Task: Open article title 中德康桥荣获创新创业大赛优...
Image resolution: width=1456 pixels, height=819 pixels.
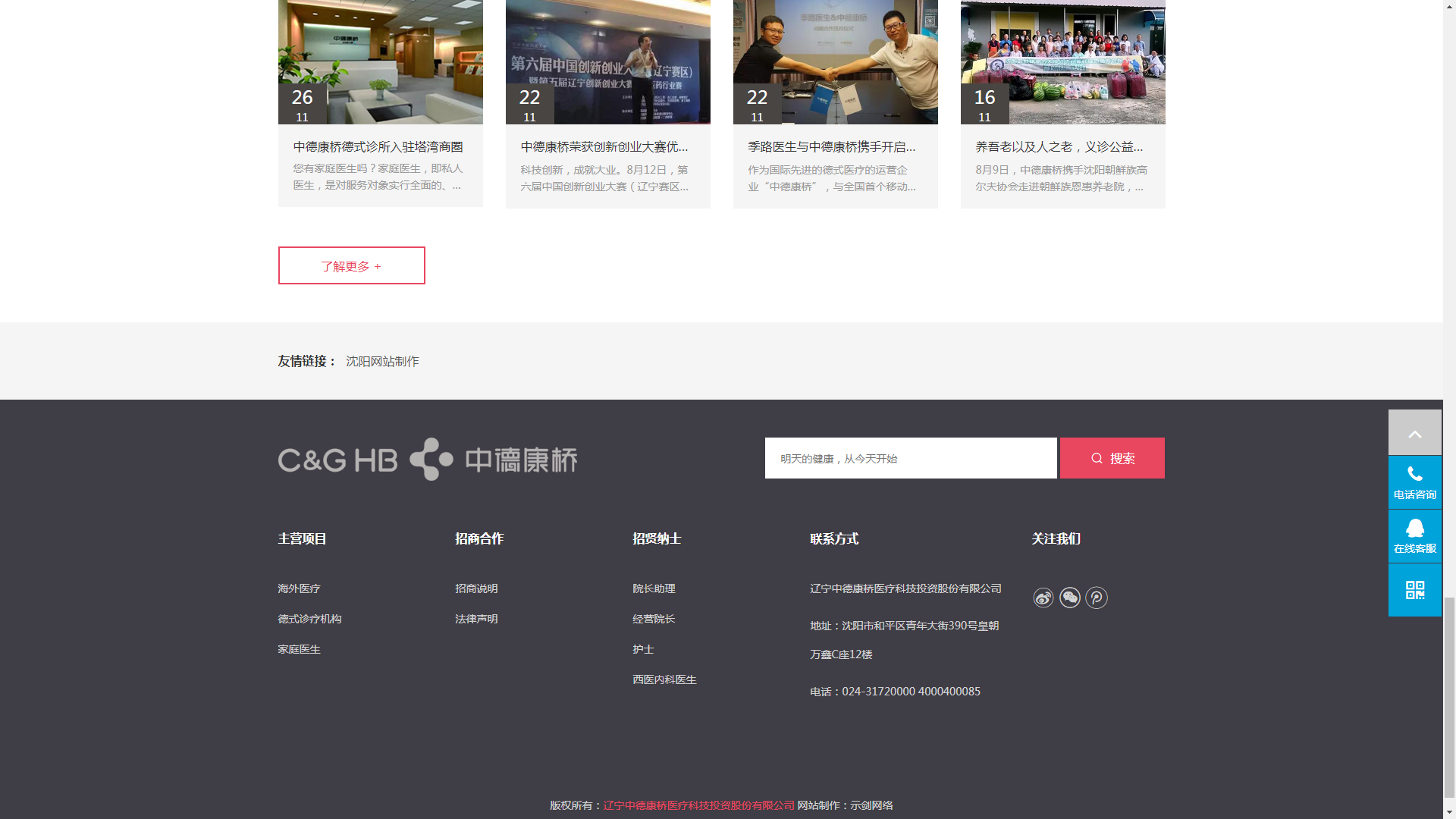Action: click(x=604, y=147)
